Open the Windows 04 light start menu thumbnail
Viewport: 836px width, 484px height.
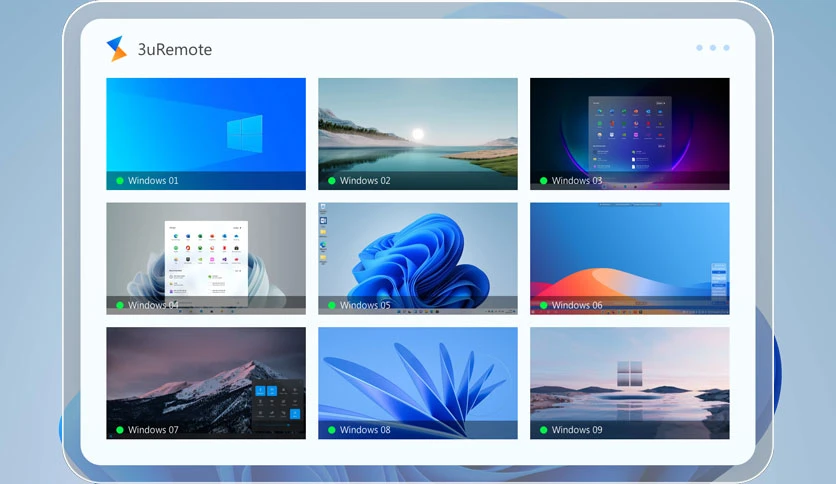click(x=206, y=259)
